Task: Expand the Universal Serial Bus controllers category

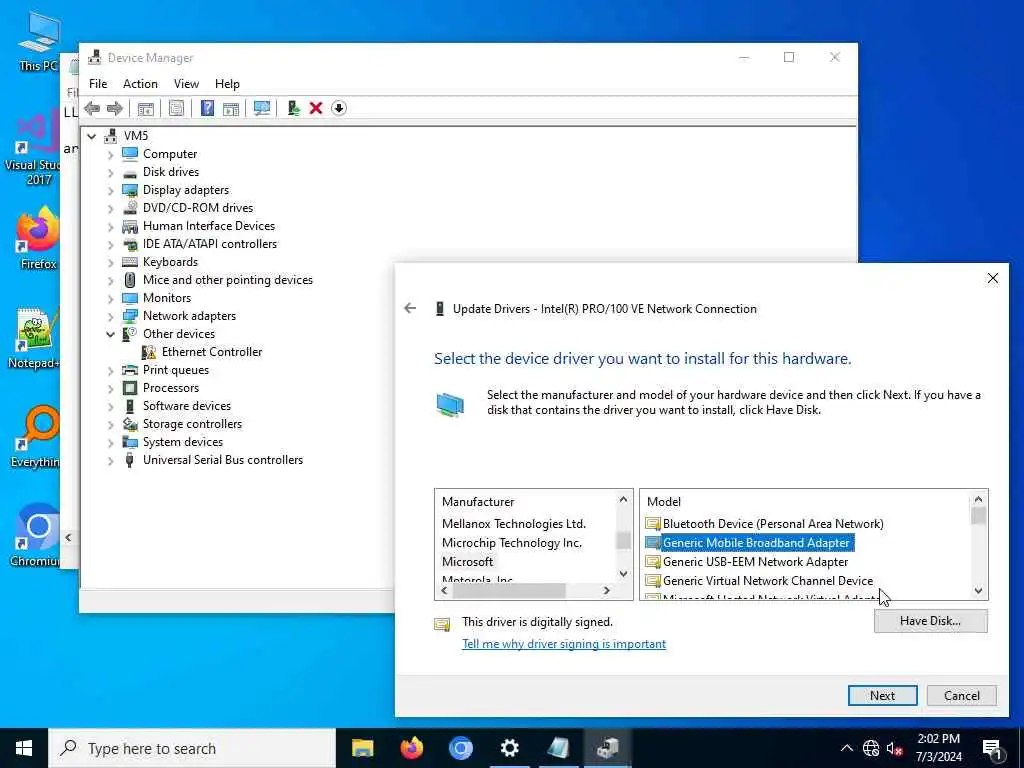Action: 110,461
